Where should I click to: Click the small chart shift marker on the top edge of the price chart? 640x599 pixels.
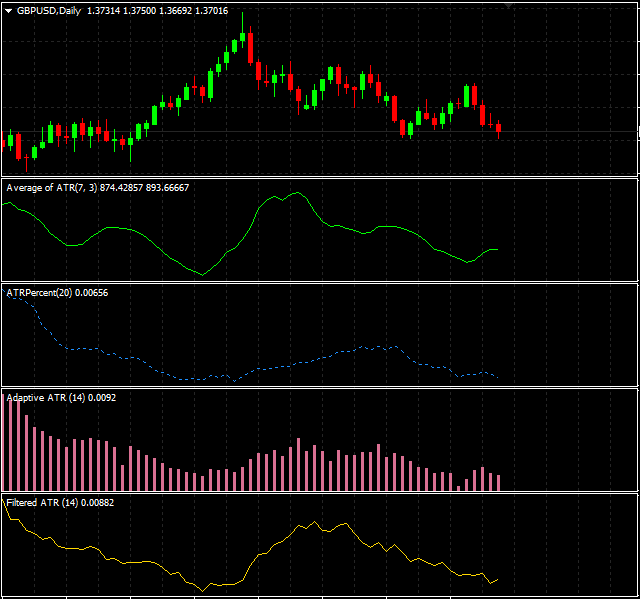[x=508, y=6]
